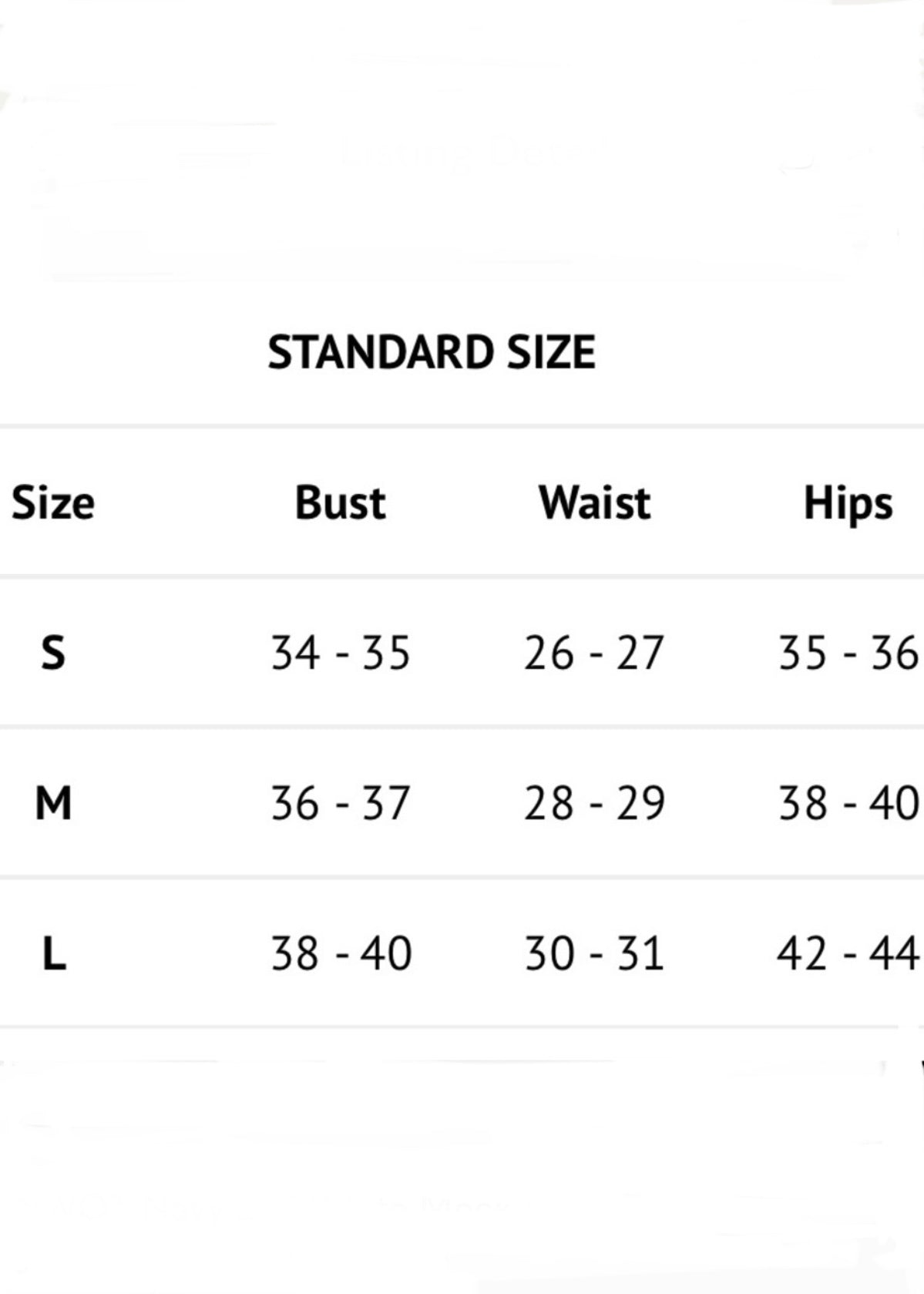Click the faint Listing Details text at top
The image size is (924, 1294).
point(462,153)
